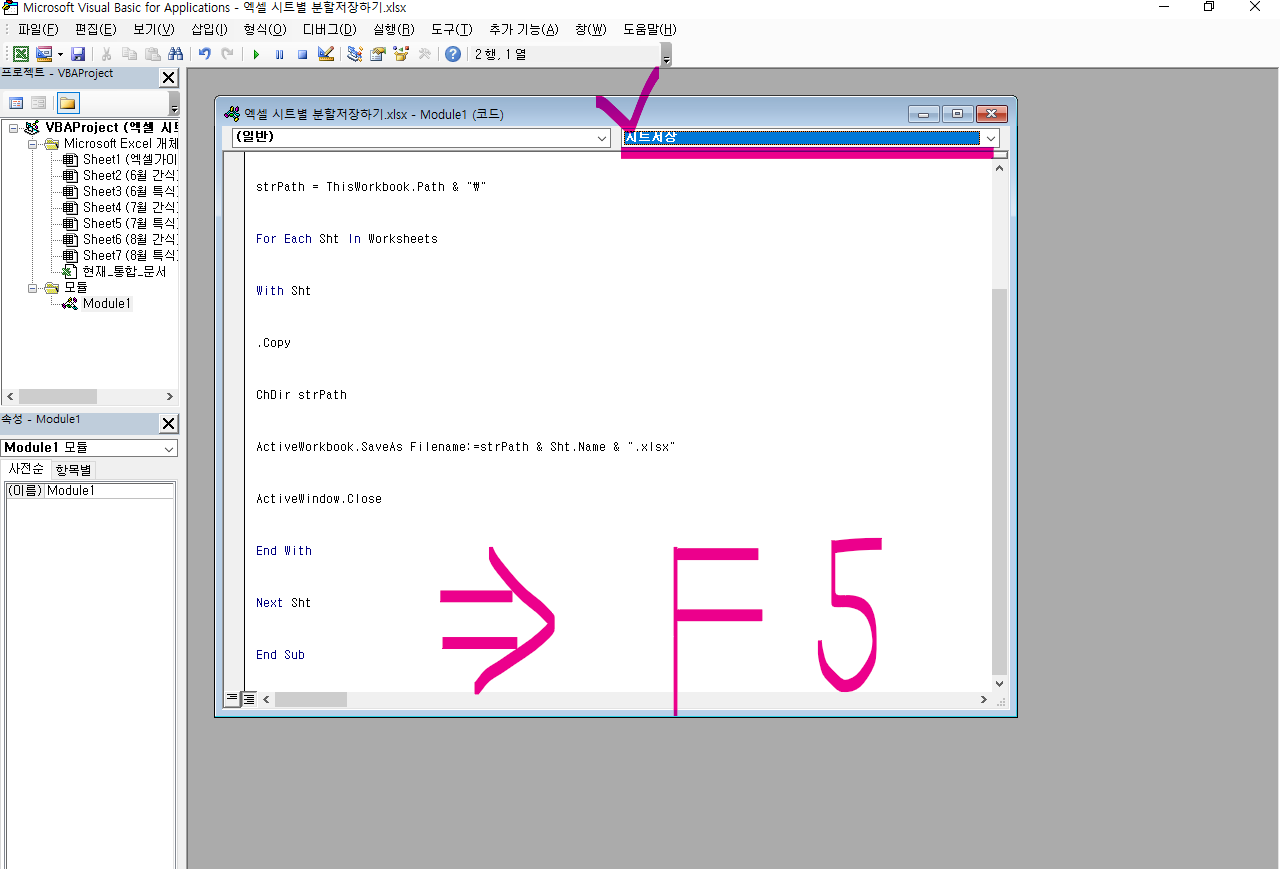
Task: Open the Object Browser icon
Action: pyautogui.click(x=401, y=54)
